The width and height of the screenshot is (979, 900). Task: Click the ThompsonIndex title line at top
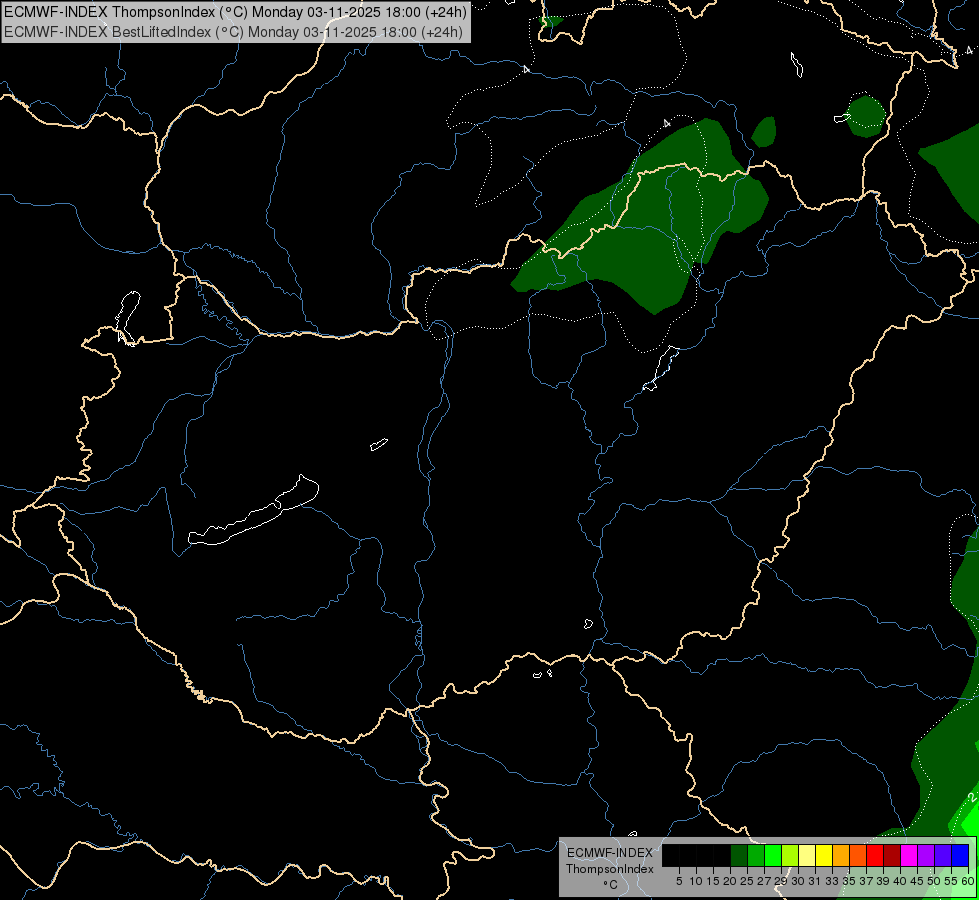235,11
